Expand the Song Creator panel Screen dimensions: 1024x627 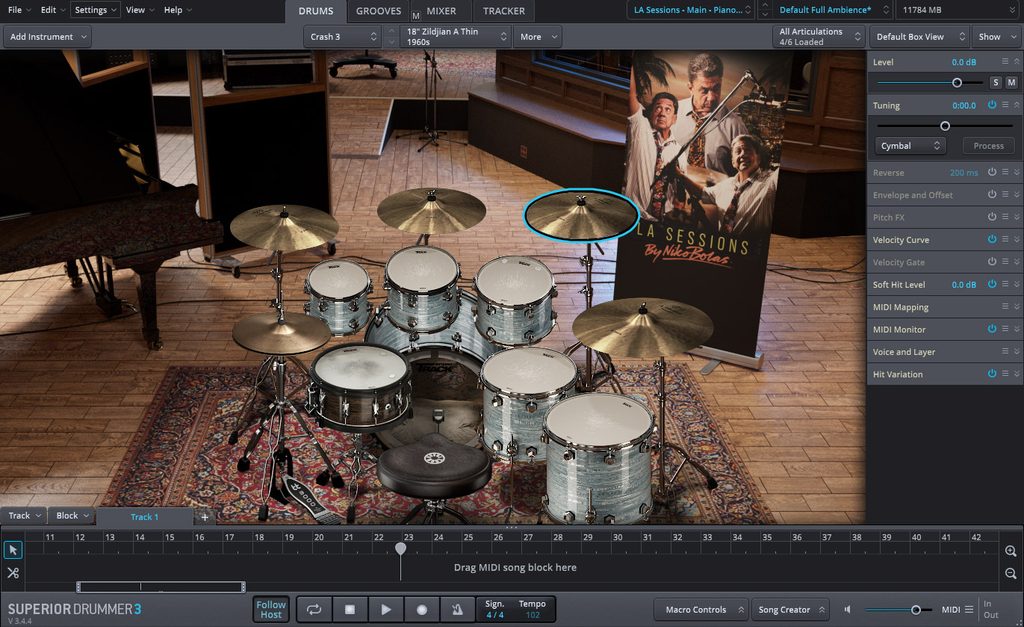pos(790,609)
